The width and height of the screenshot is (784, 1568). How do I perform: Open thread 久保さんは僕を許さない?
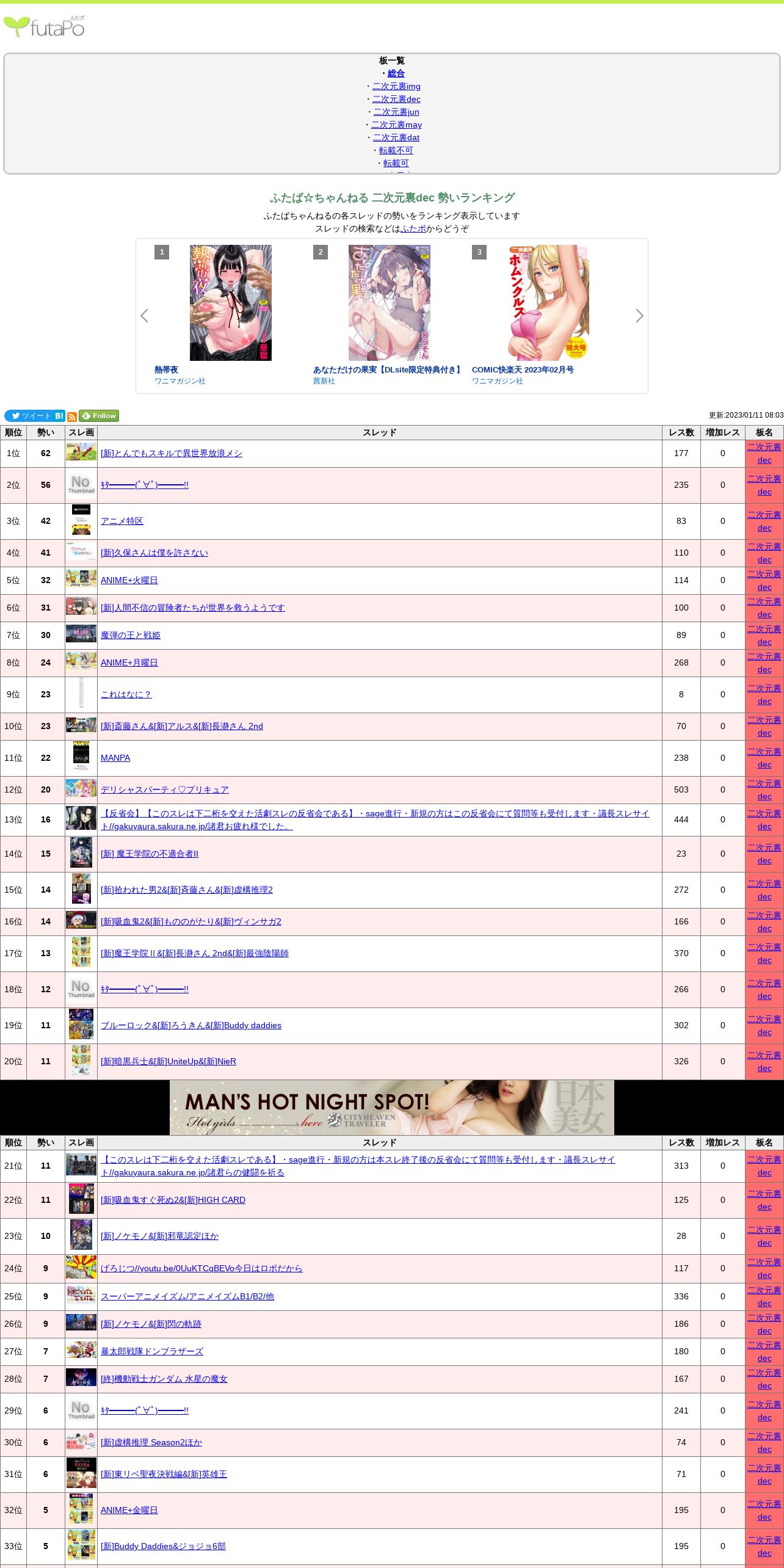tap(154, 553)
